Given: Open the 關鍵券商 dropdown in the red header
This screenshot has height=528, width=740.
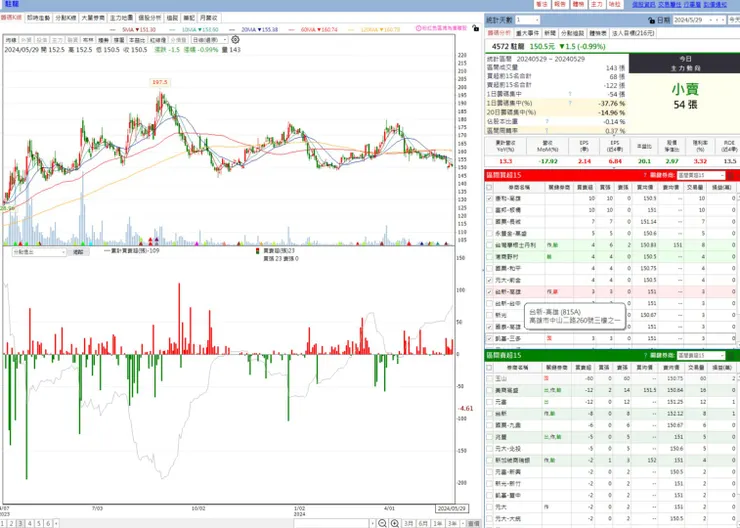Looking at the screenshot, I should point(700,175).
